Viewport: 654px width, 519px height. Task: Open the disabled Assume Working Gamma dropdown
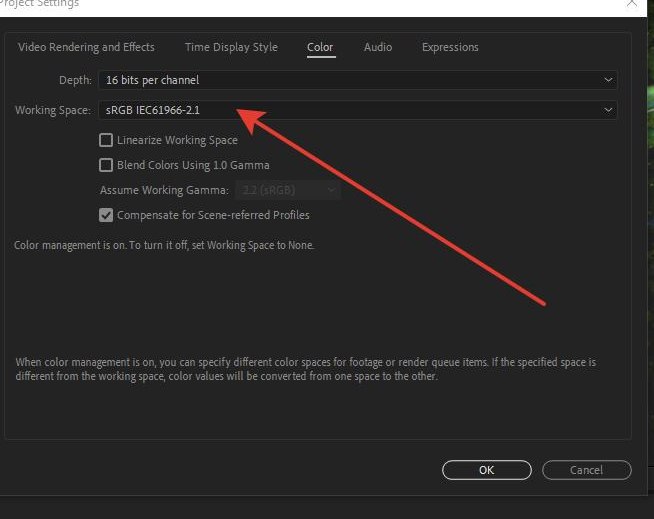click(288, 190)
